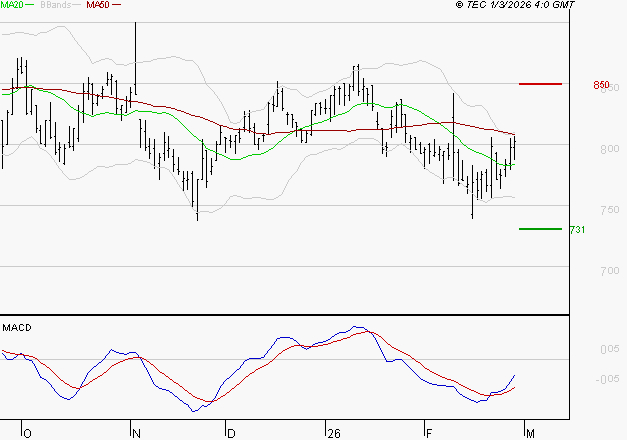Click the red 850 resistance label
The image size is (627, 440).
click(x=601, y=85)
